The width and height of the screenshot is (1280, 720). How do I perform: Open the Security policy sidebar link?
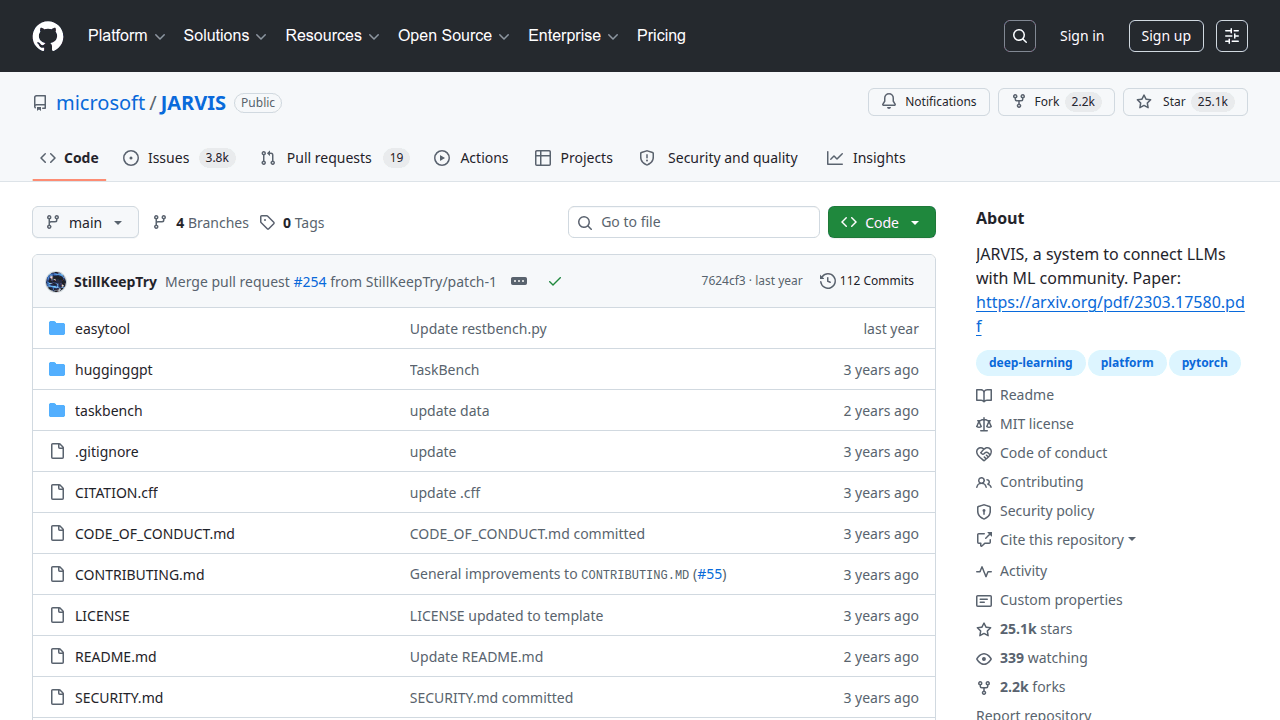point(1036,511)
